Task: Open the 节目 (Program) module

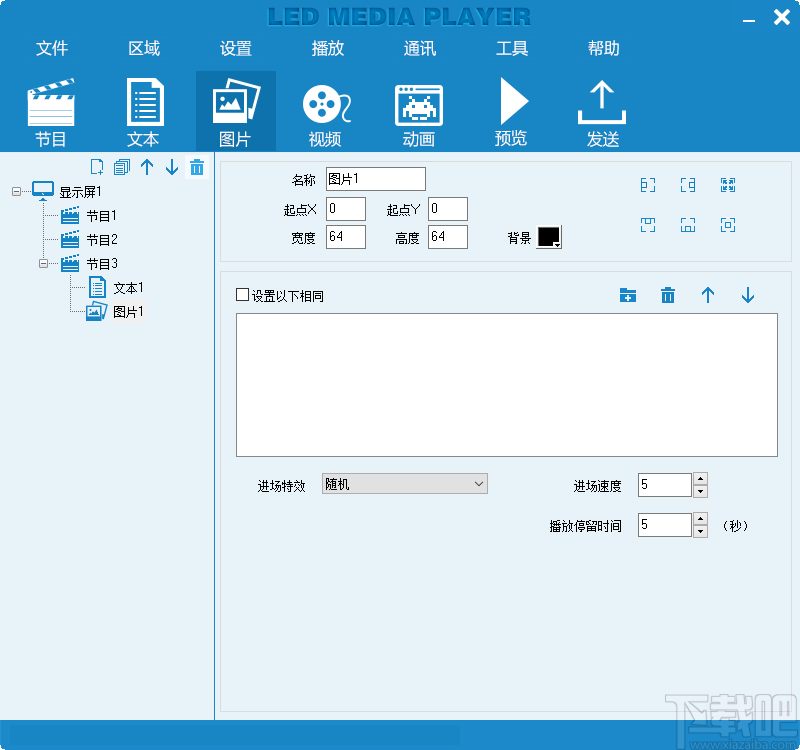Action: pyautogui.click(x=50, y=108)
